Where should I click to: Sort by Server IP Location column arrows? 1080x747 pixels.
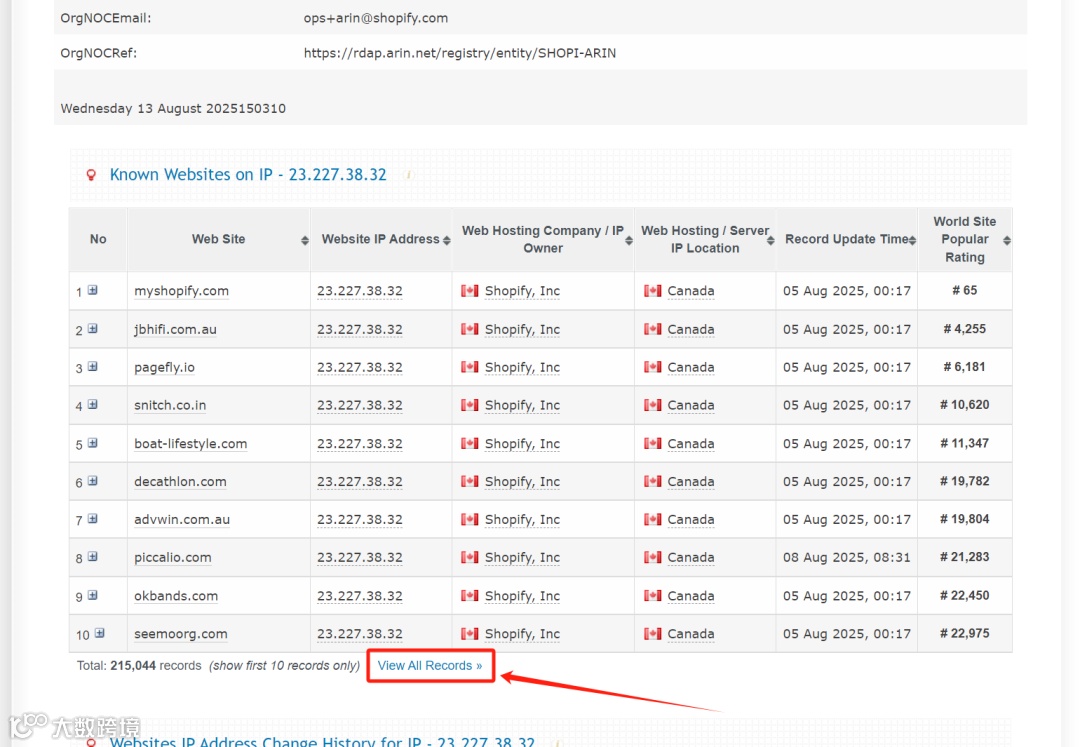click(770, 240)
